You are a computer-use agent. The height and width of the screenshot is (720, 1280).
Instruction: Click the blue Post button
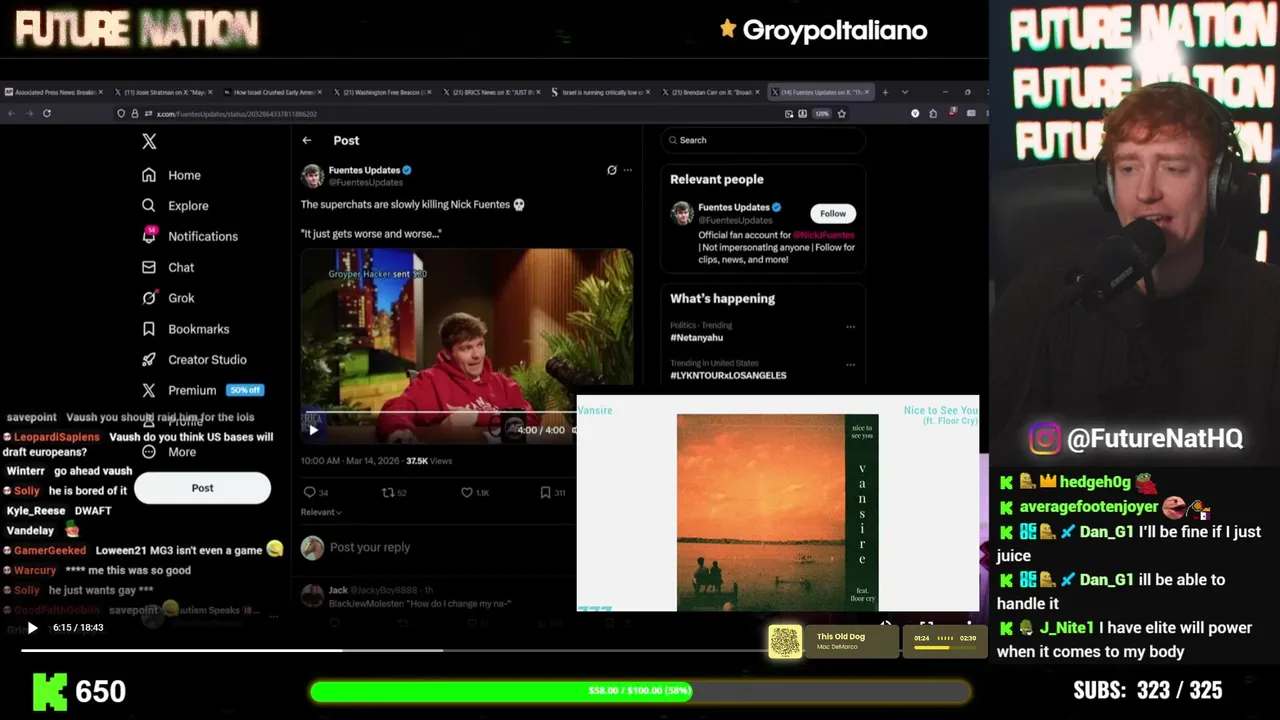pyautogui.click(x=202, y=488)
